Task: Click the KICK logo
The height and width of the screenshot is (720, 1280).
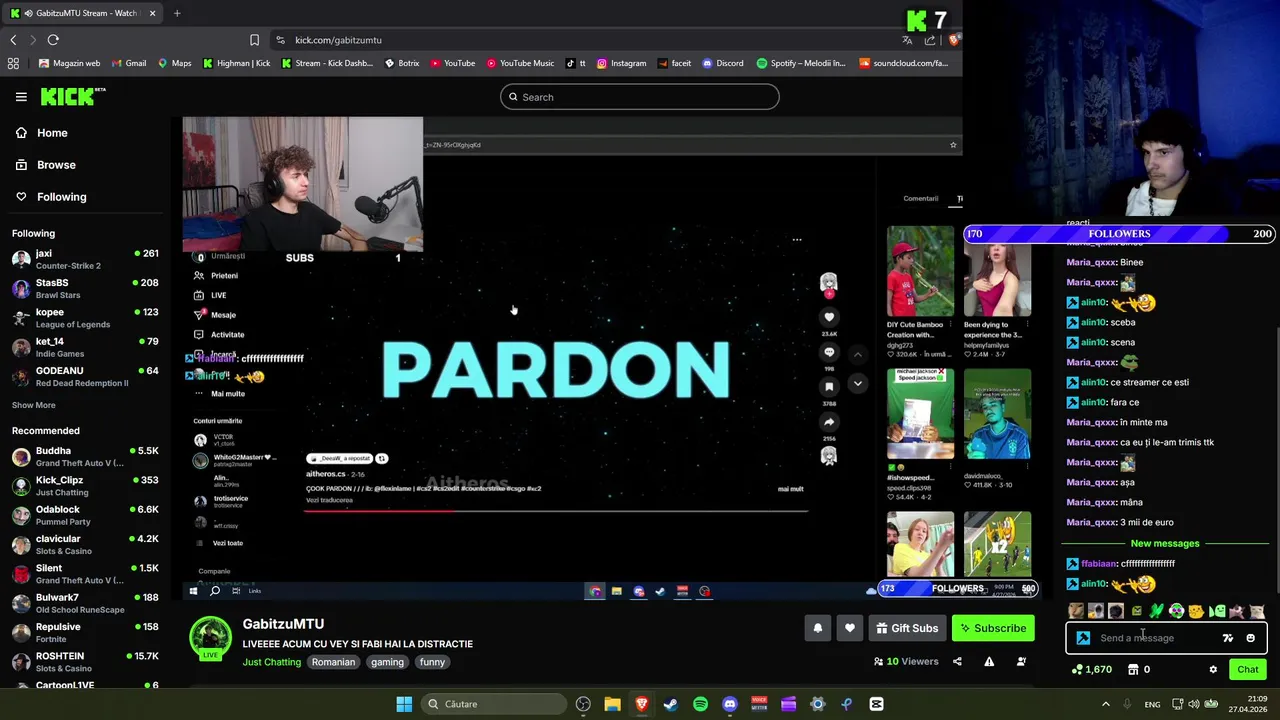Action: (73, 96)
